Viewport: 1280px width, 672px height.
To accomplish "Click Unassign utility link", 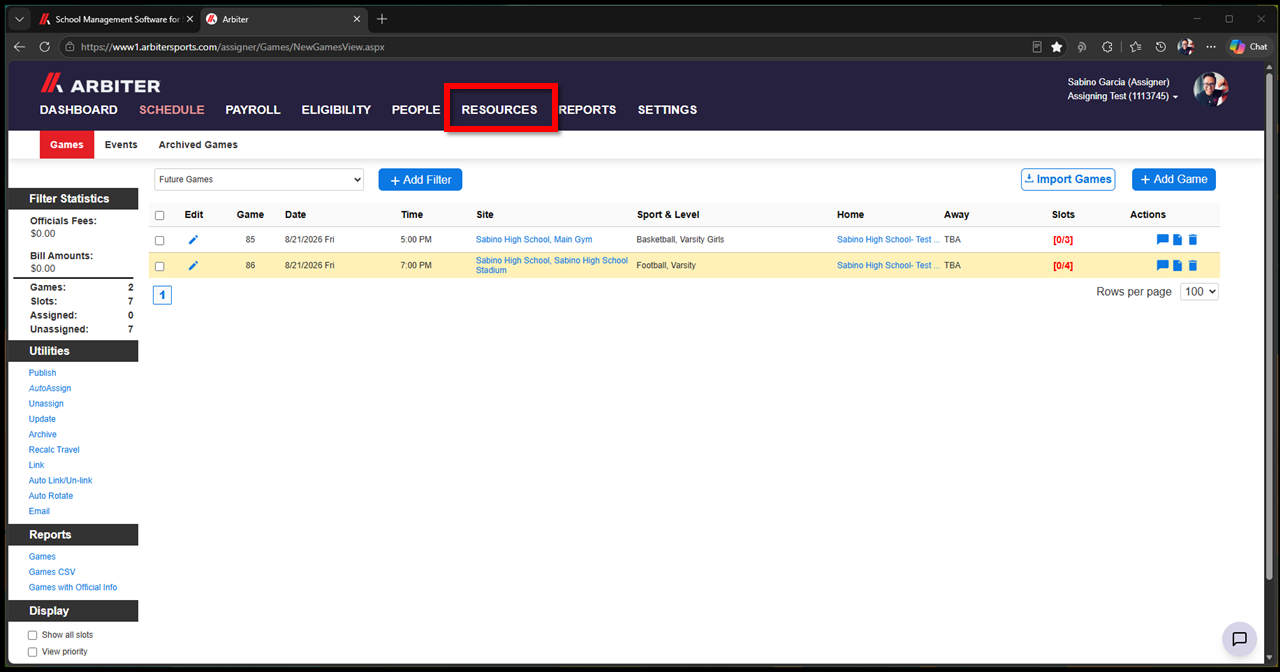I will click(x=46, y=404).
